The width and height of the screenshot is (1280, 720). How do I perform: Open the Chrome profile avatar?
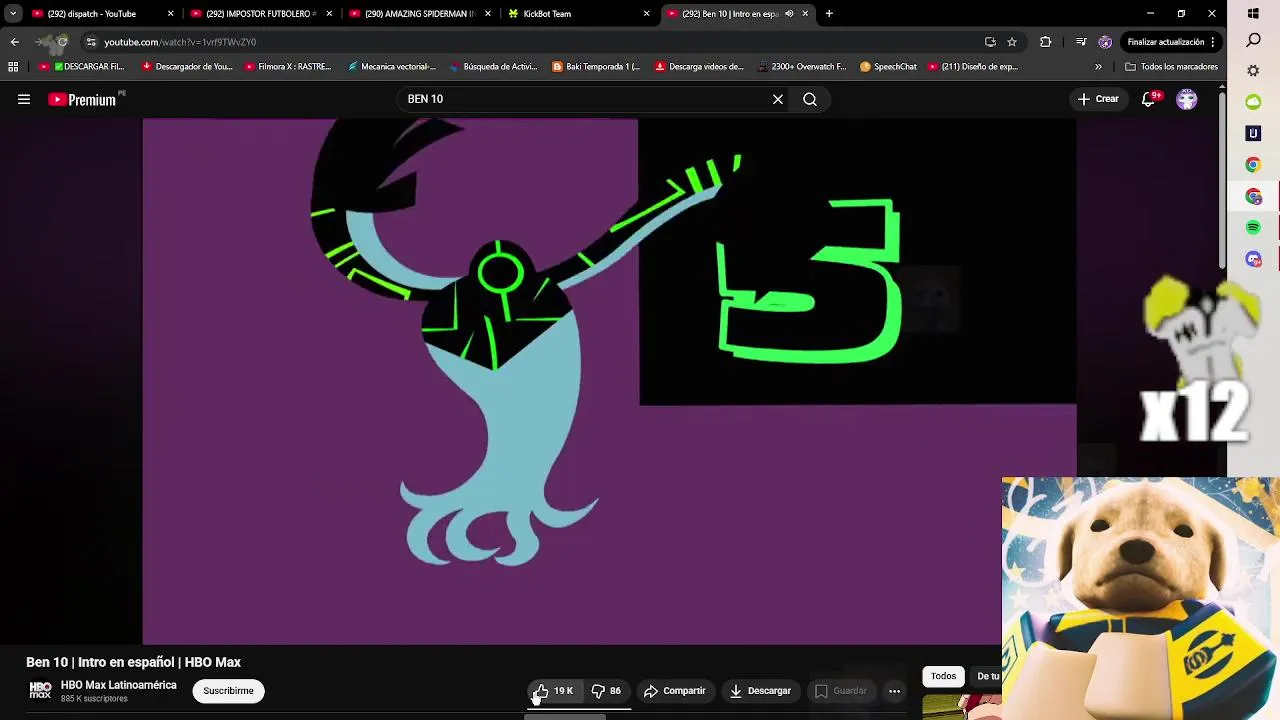point(1105,42)
